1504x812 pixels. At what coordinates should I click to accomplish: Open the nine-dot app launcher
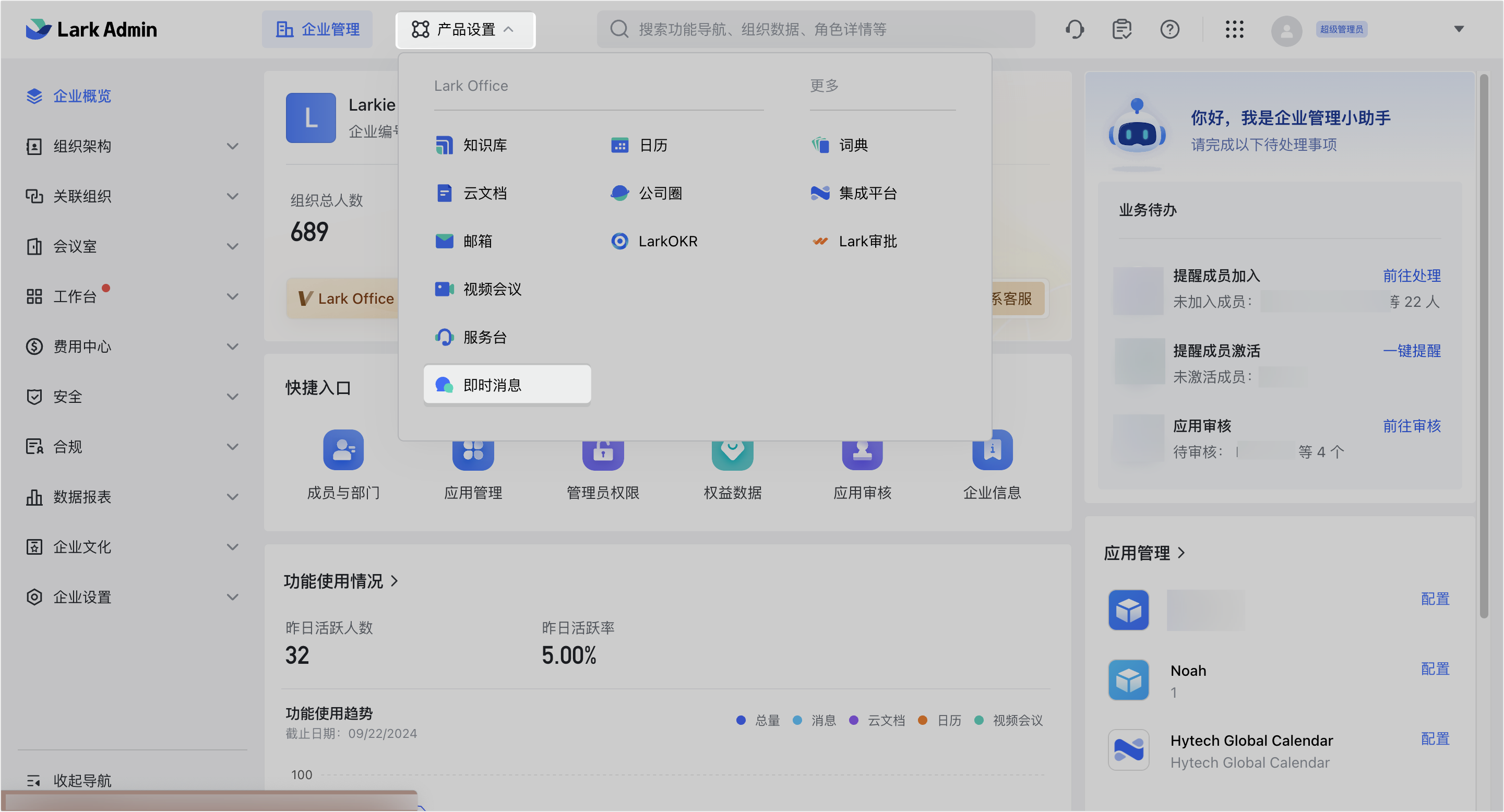(1234, 29)
